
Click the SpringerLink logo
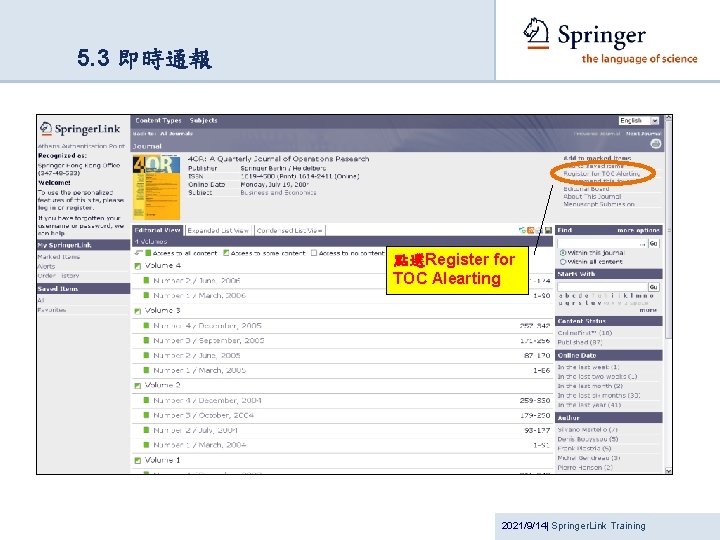[80, 129]
